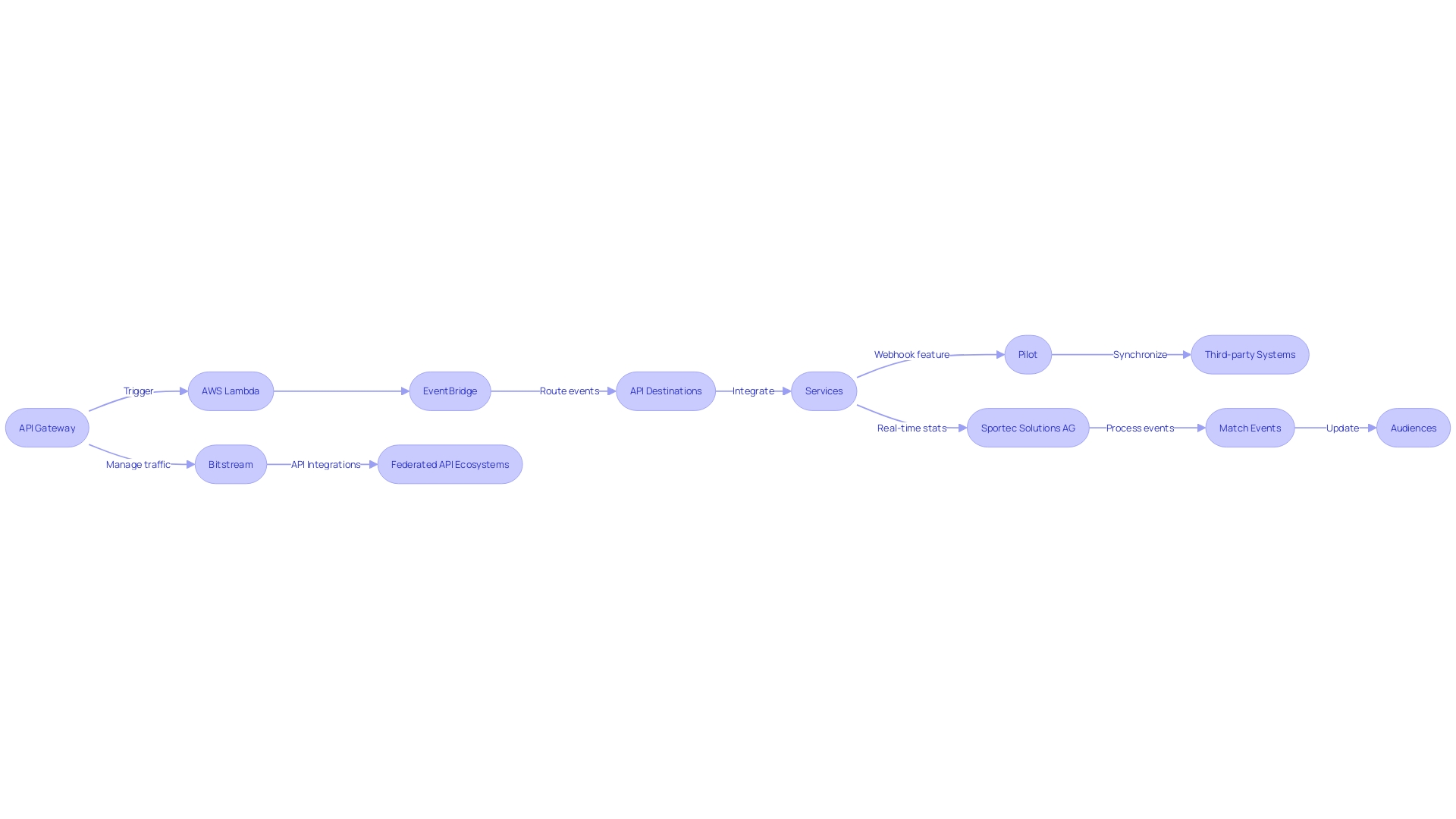Select the AWS Lambda node

click(230, 390)
